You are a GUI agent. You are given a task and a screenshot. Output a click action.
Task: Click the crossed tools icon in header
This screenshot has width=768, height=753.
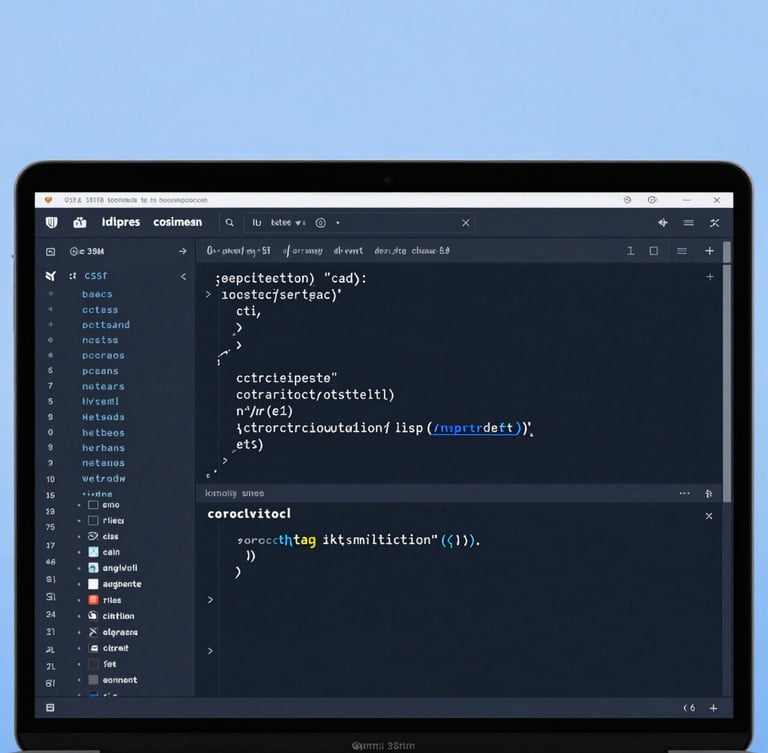pos(715,223)
